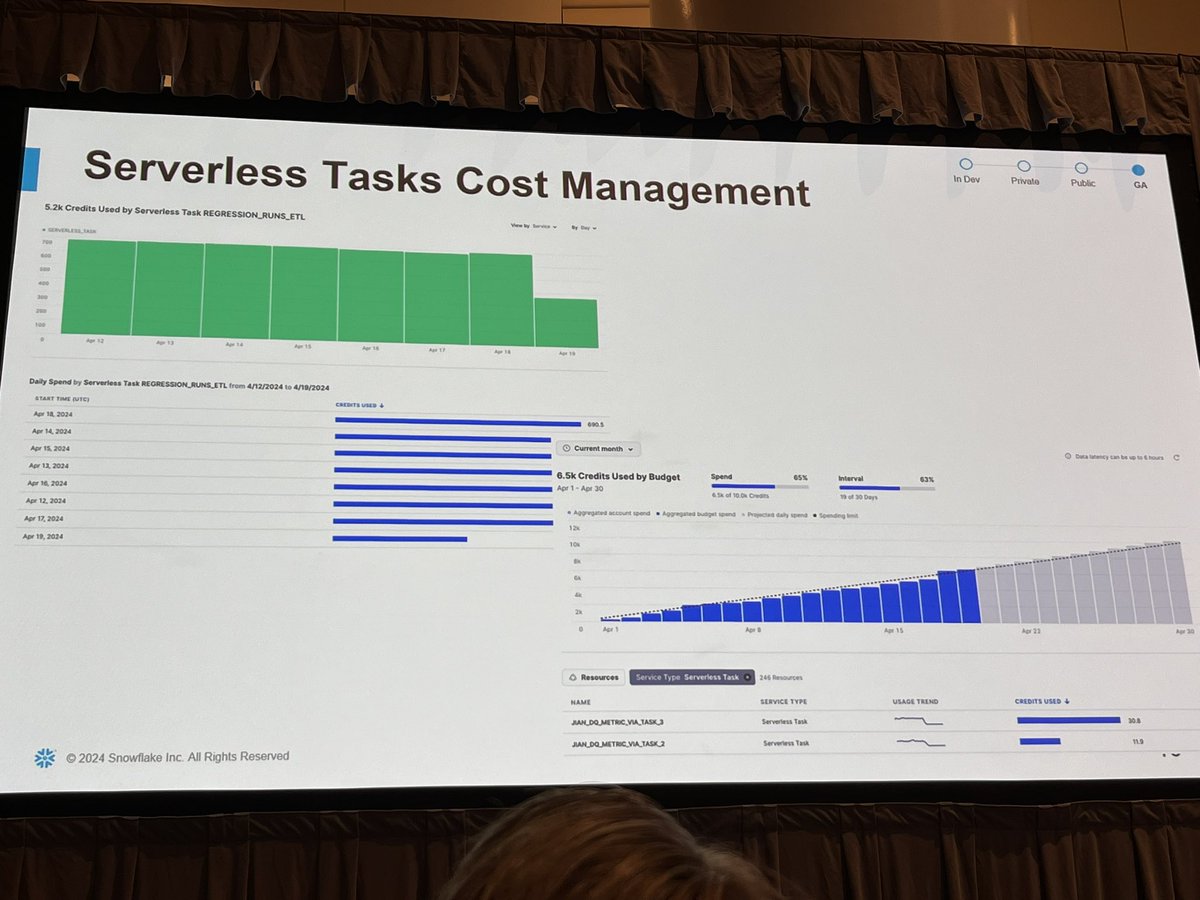The image size is (1200, 900).
Task: Click the START TIME (UTC) column header
Action: coord(60,398)
